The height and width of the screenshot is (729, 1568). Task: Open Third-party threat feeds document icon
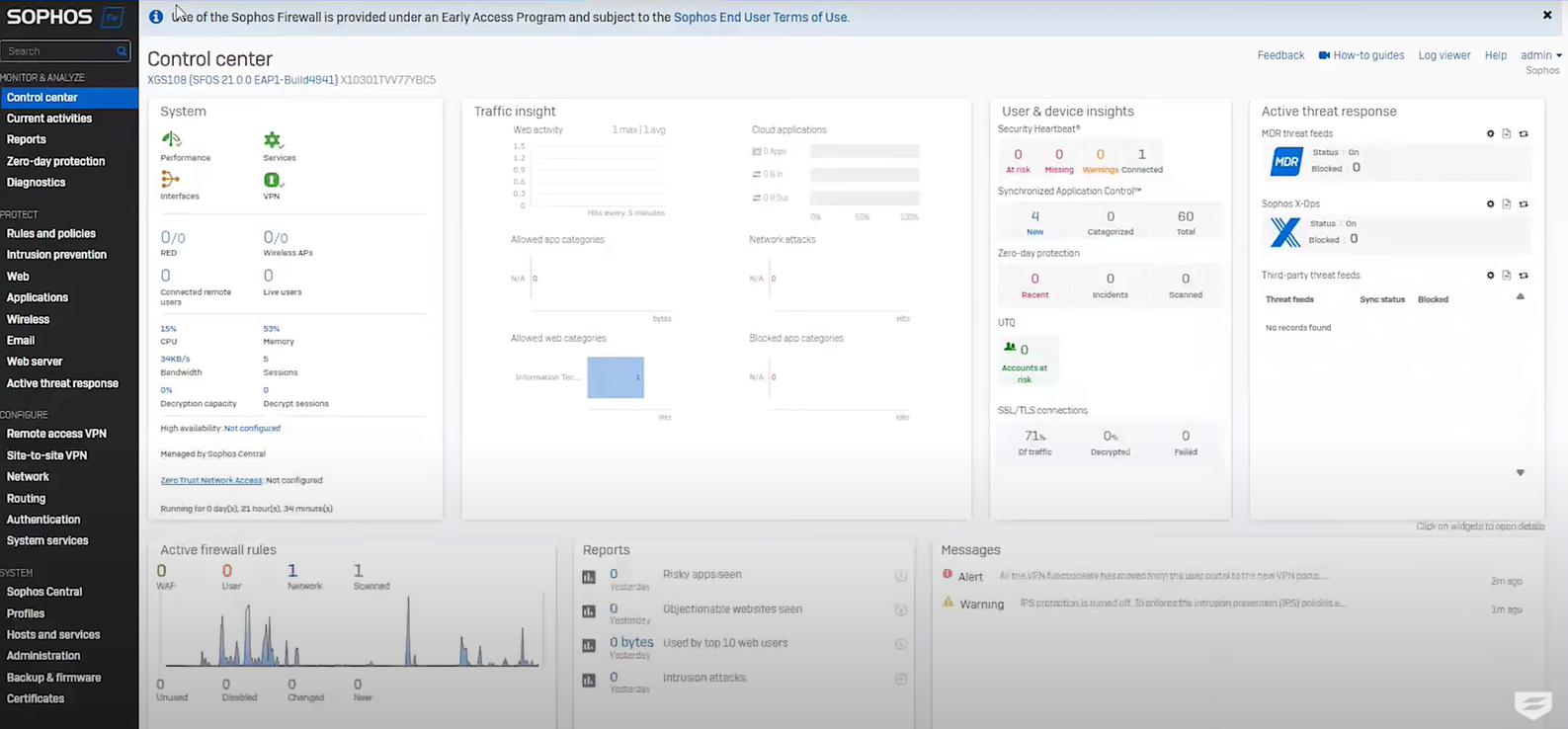click(x=1507, y=276)
